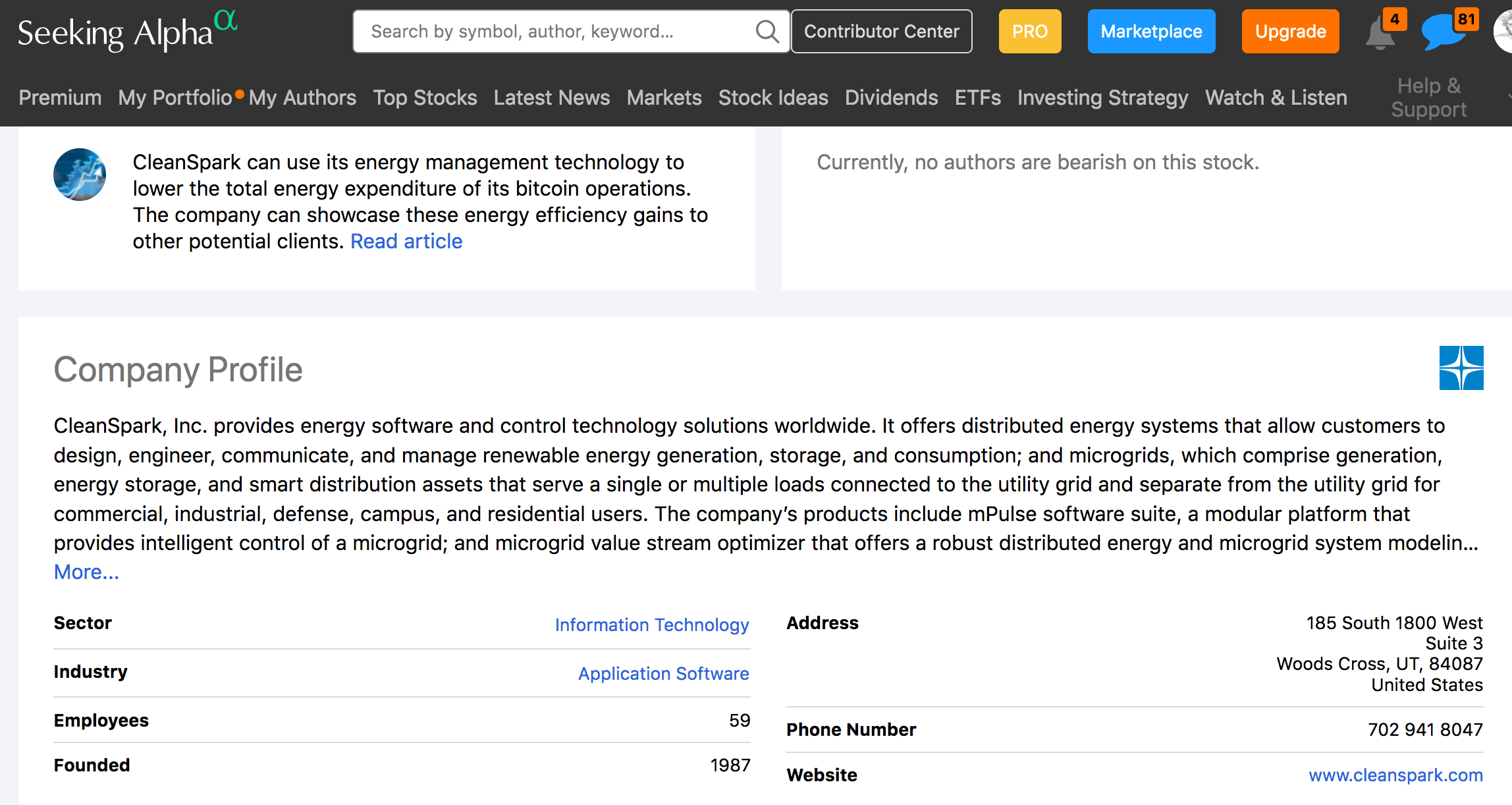Click the search magnifier icon
Viewport: 1512px width, 805px height.
767,31
